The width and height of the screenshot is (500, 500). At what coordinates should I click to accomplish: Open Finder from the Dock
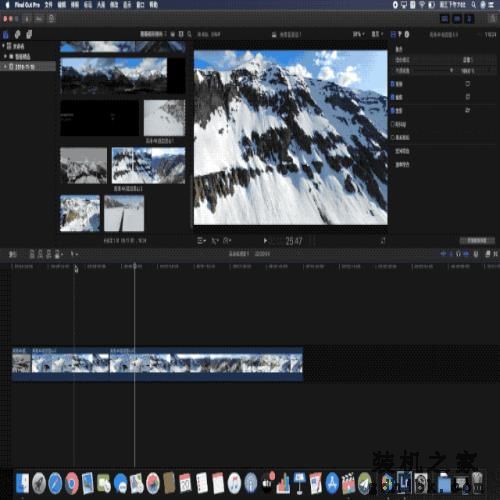pyautogui.click(x=22, y=483)
